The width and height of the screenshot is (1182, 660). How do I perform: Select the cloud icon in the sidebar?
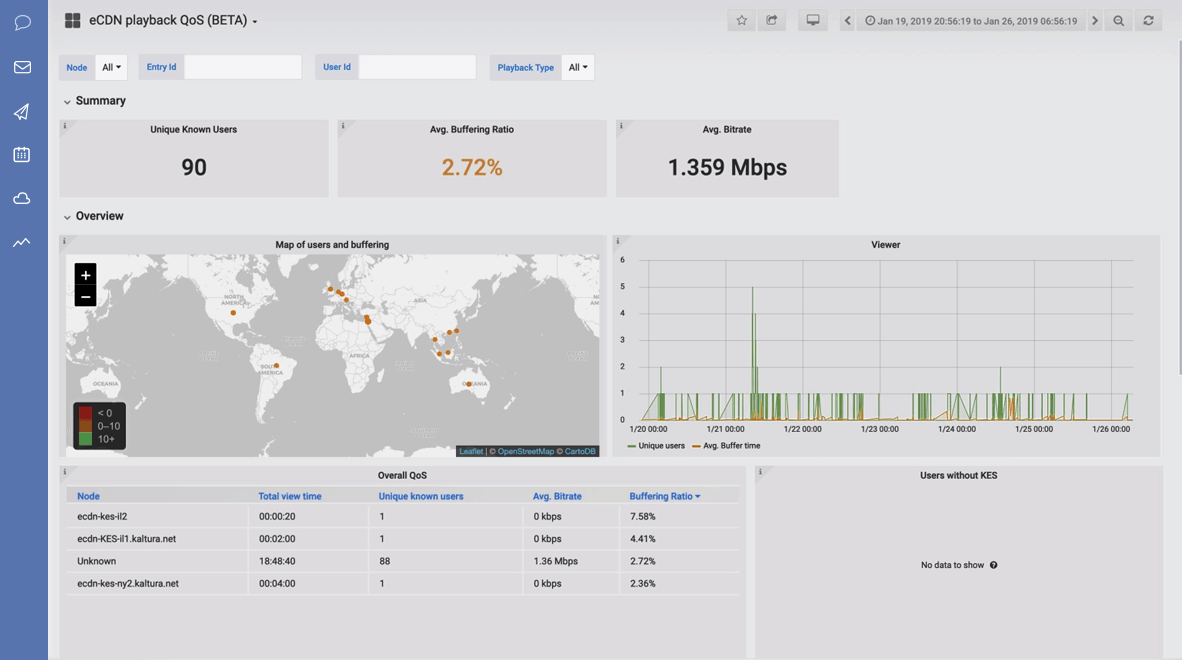pos(21,199)
